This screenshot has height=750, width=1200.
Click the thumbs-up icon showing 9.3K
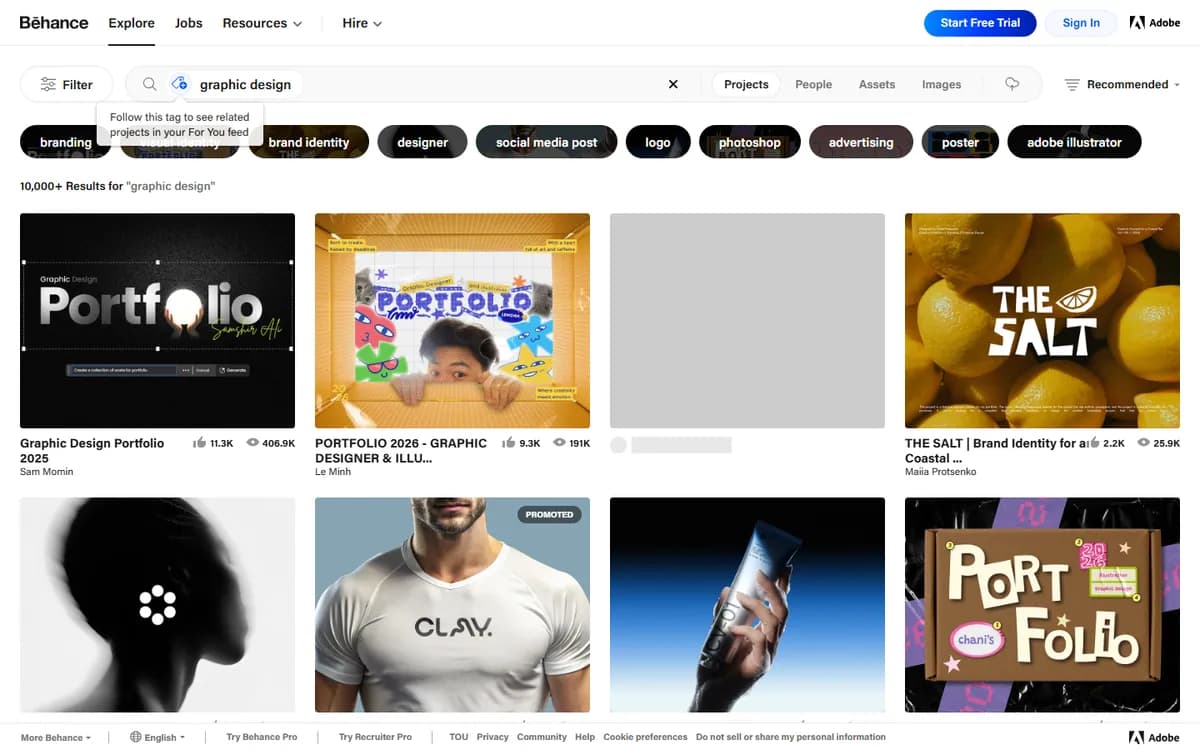coord(509,443)
